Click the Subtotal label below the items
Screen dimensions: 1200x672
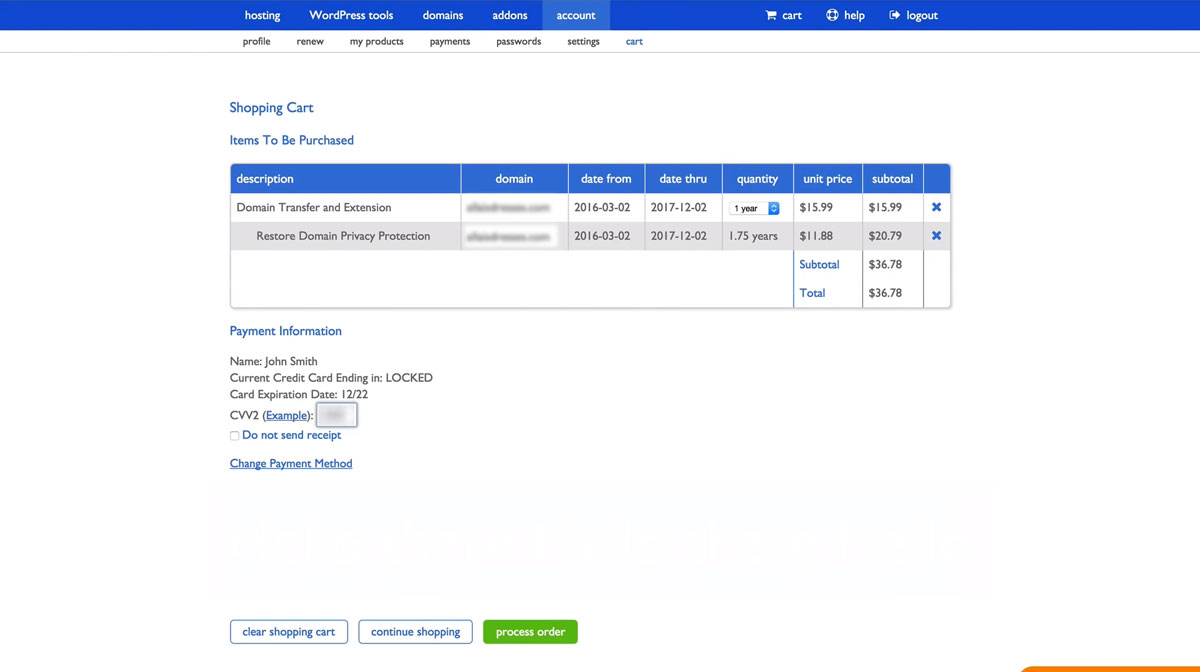[819, 265]
